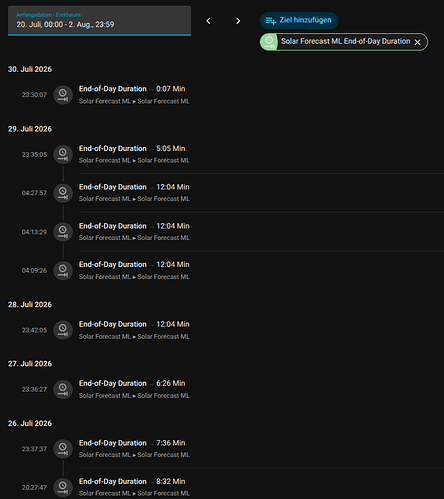The width and height of the screenshot is (444, 499).
Task: Remove Solar Forecast ML End-of-Day Duration chip
Action: pyautogui.click(x=417, y=42)
